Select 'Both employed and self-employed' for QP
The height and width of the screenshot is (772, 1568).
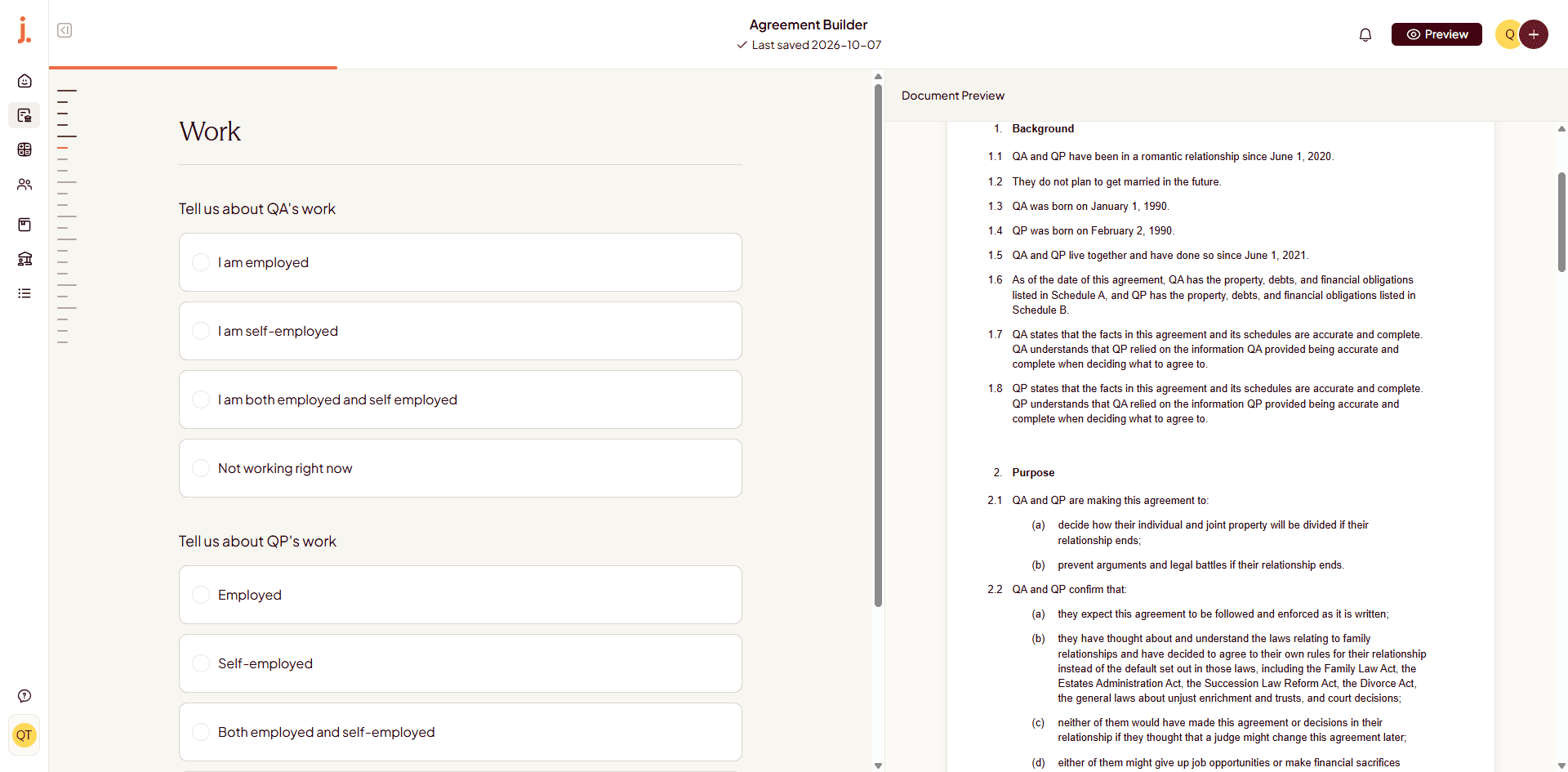[461, 732]
